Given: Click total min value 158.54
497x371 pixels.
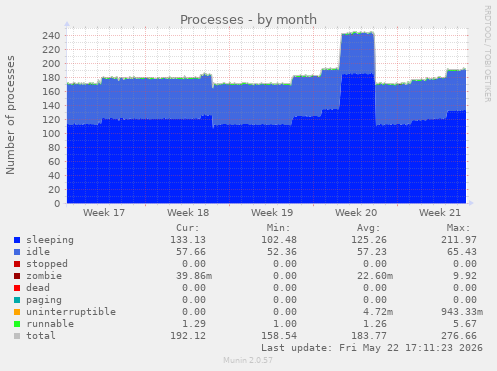Looking at the screenshot, I should point(279,336).
